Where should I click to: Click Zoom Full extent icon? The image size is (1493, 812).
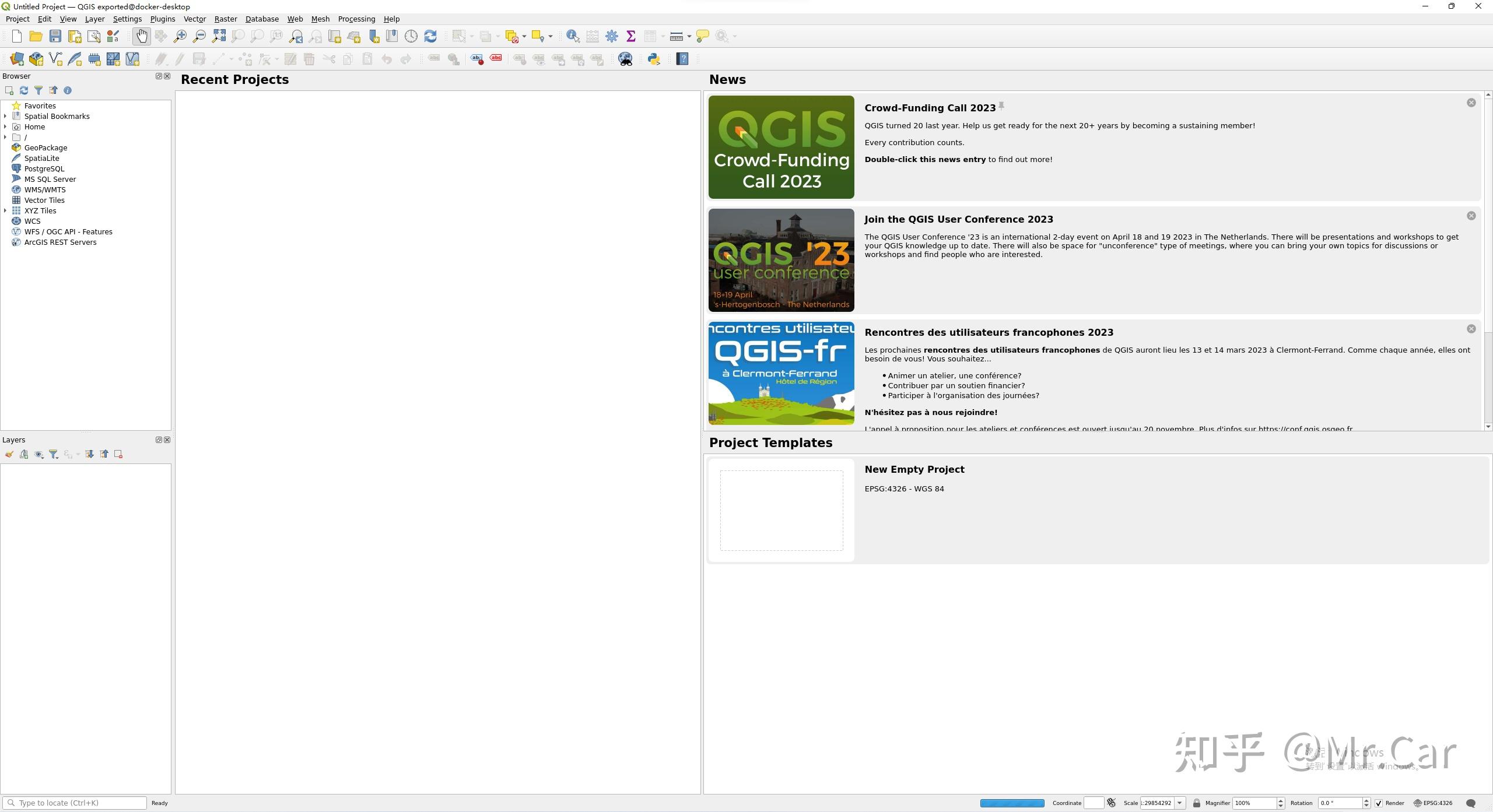pos(219,36)
